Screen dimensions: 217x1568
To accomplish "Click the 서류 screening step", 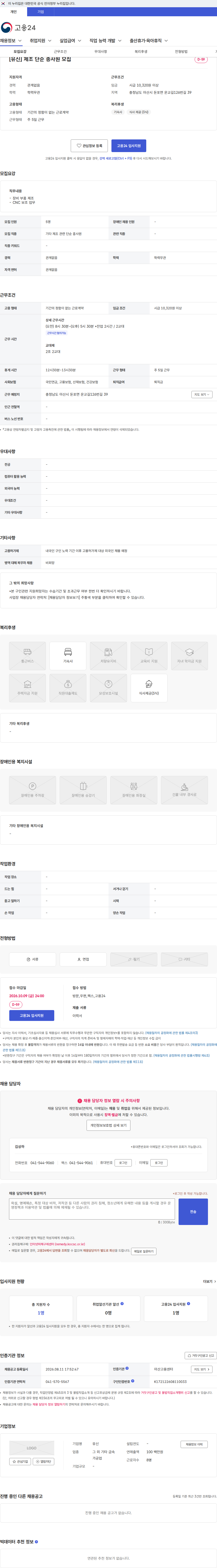I will (x=32, y=959).
